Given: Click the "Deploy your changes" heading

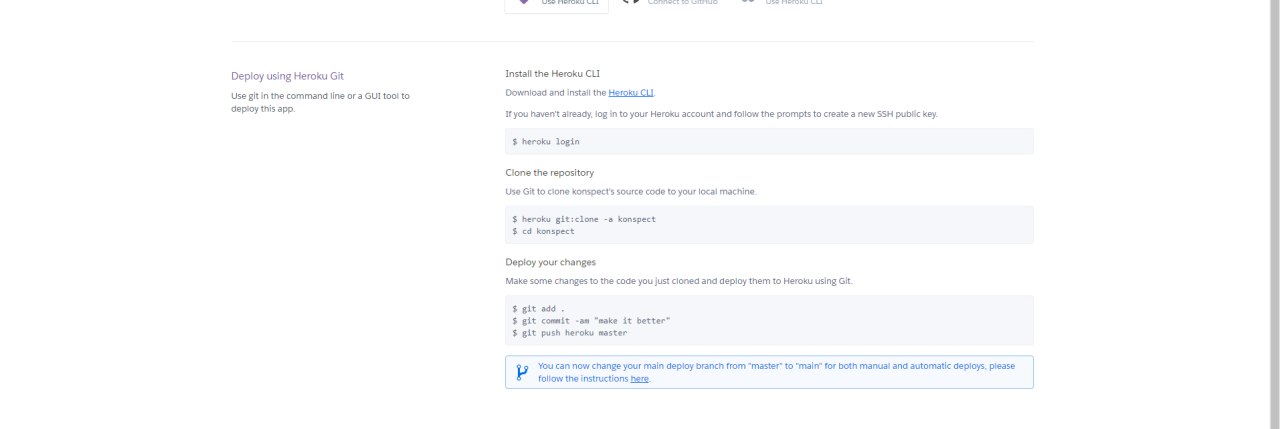Looking at the screenshot, I should click(x=551, y=262).
